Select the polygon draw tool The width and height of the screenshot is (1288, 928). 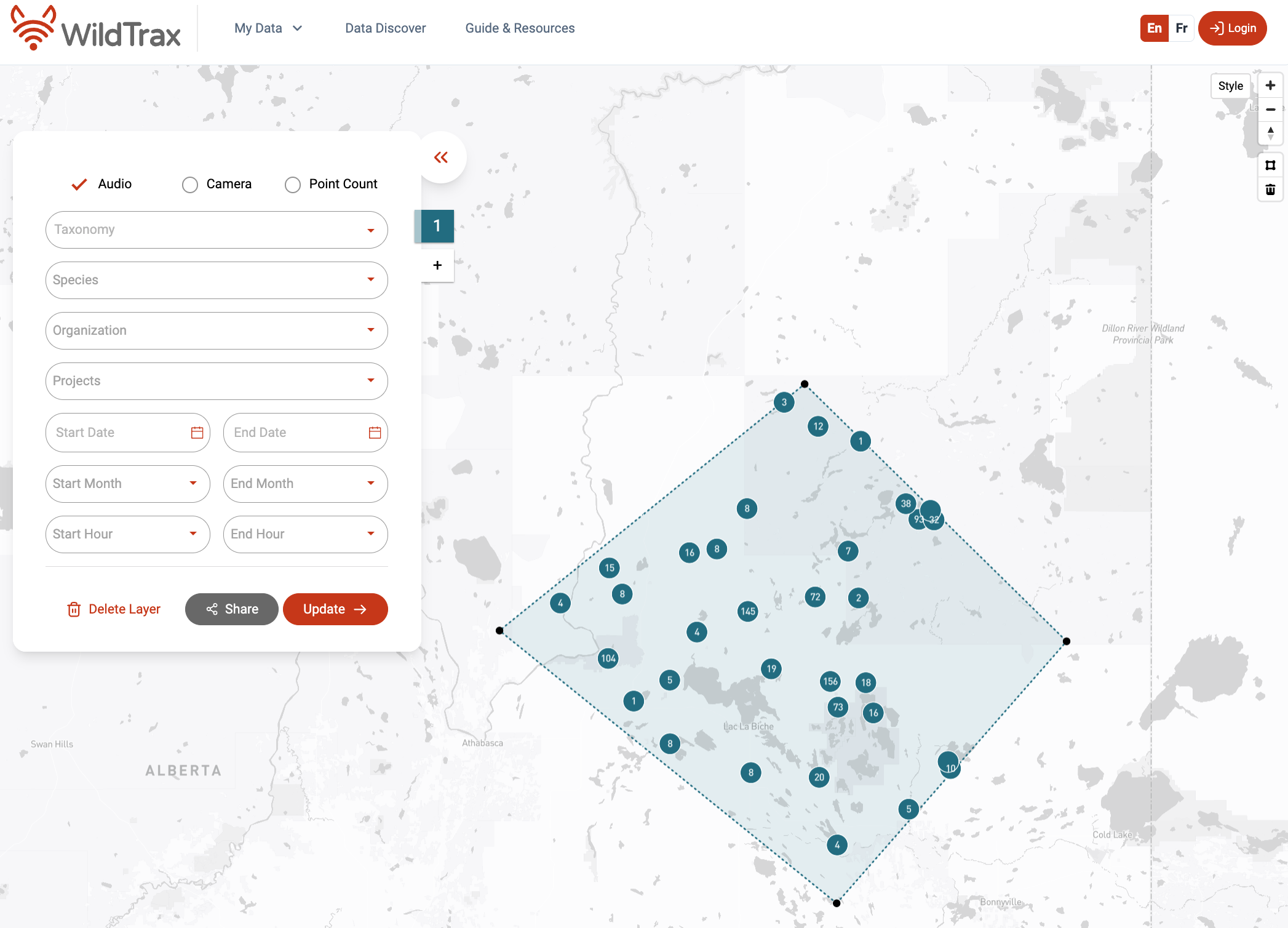(x=1270, y=165)
